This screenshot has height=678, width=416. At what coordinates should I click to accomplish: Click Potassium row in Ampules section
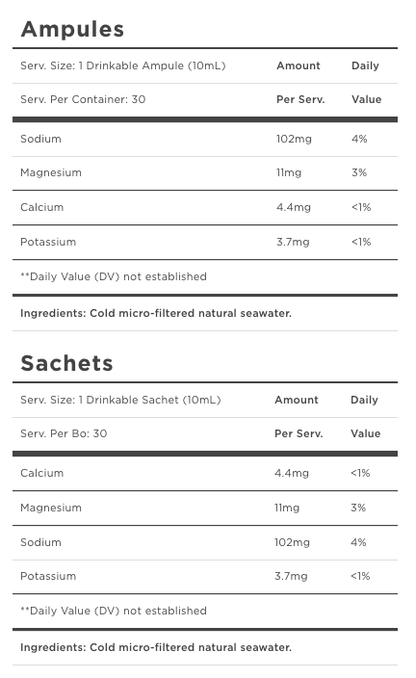click(x=205, y=242)
